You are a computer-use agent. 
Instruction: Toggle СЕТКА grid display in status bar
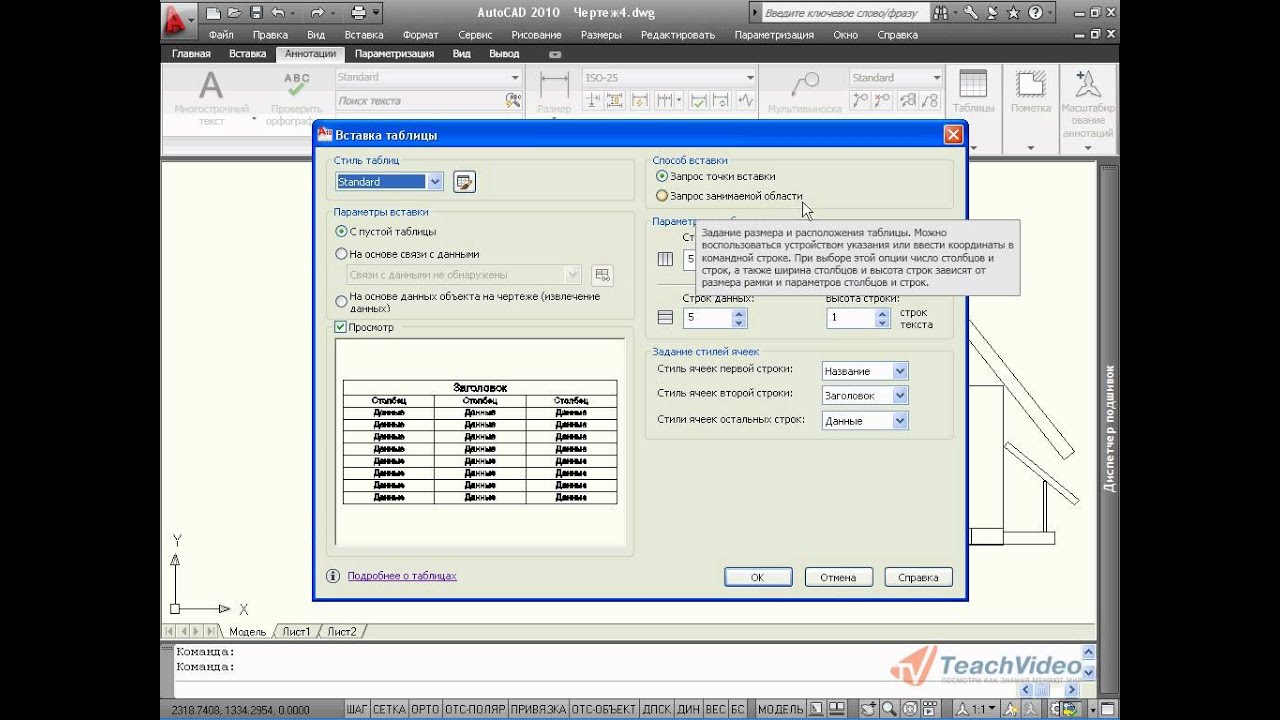pyautogui.click(x=389, y=709)
